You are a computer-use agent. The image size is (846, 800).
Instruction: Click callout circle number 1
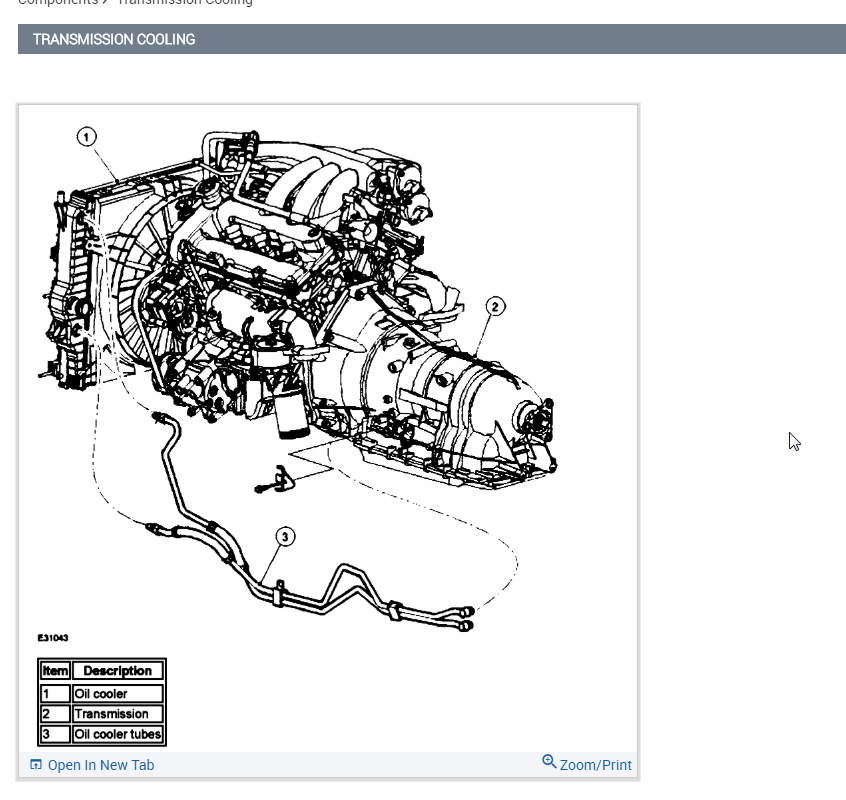tap(87, 137)
